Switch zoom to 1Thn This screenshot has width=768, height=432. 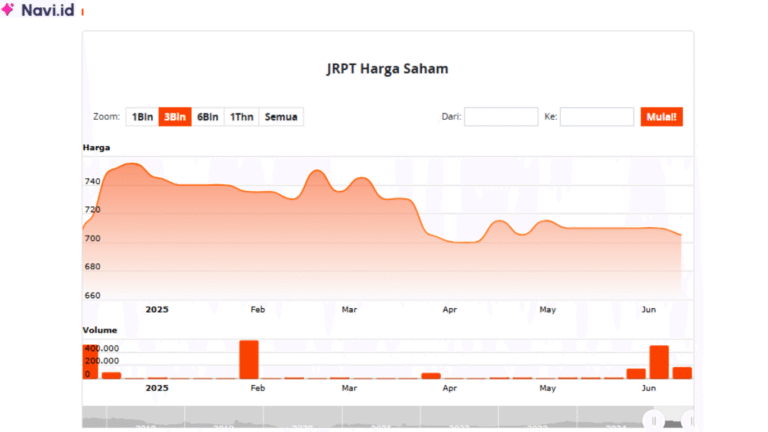pyautogui.click(x=241, y=117)
